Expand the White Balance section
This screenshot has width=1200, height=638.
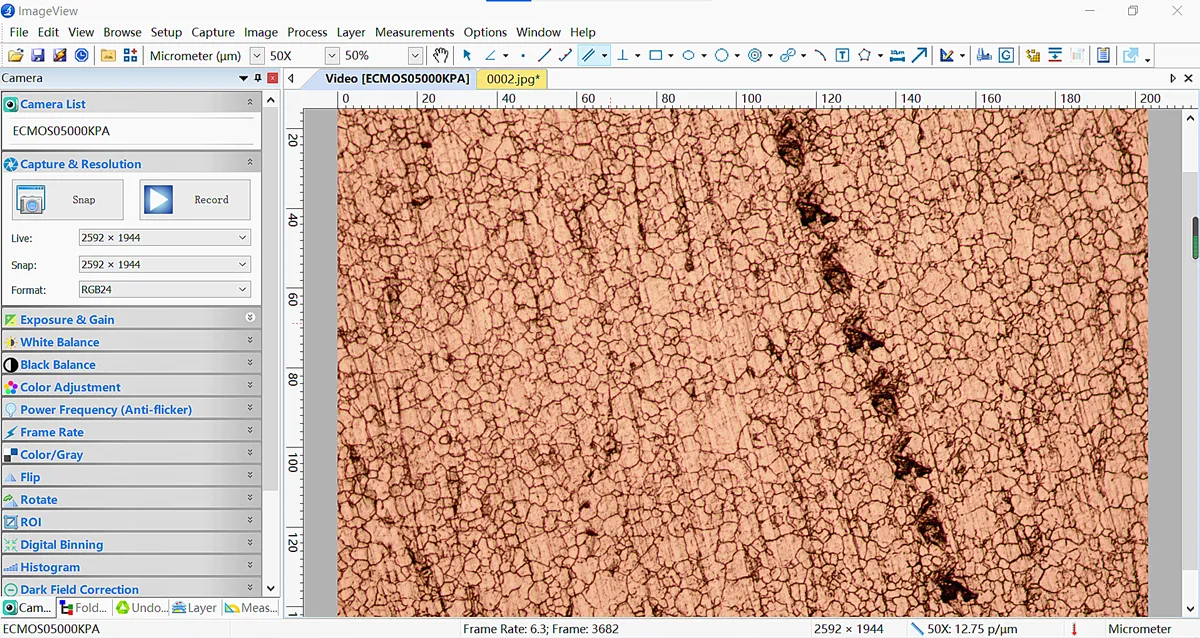pyautogui.click(x=250, y=342)
